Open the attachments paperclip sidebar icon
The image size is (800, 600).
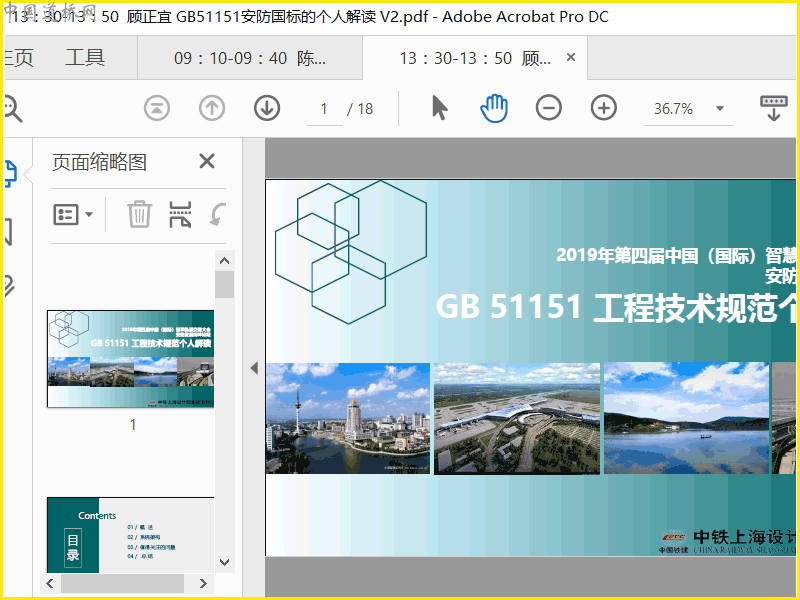(x=10, y=286)
